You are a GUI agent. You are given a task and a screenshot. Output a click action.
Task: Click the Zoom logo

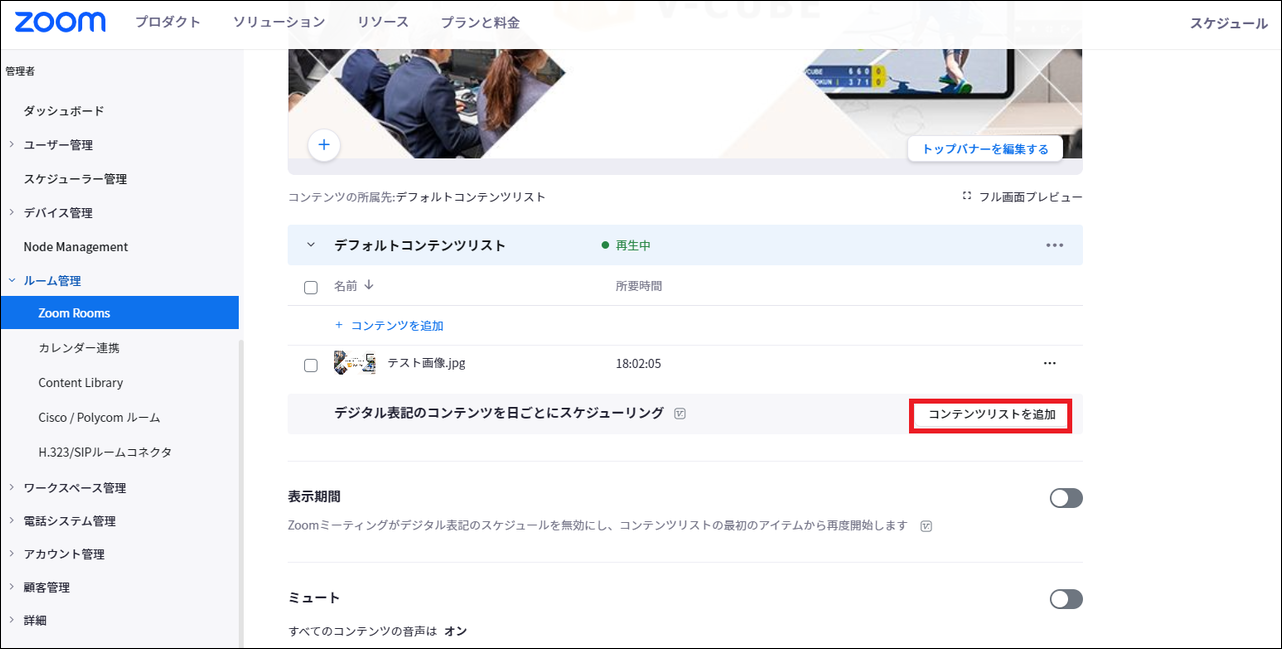tap(60, 22)
